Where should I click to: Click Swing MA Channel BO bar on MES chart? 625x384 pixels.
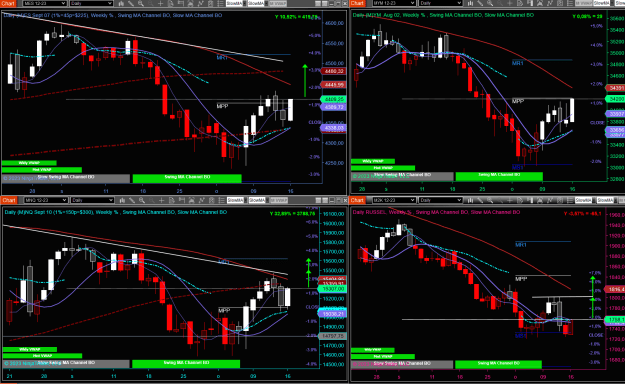(x=187, y=177)
